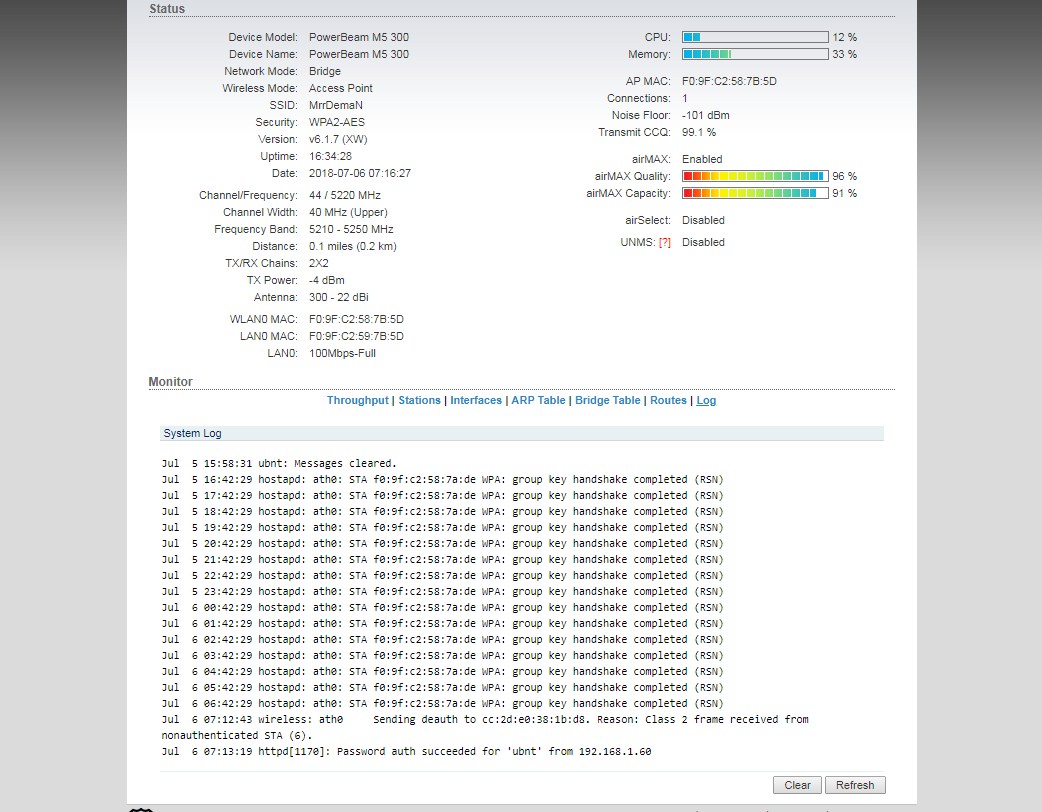Click UNMS value Disabled
Screen dimensions: 1042x812
[x=703, y=243]
